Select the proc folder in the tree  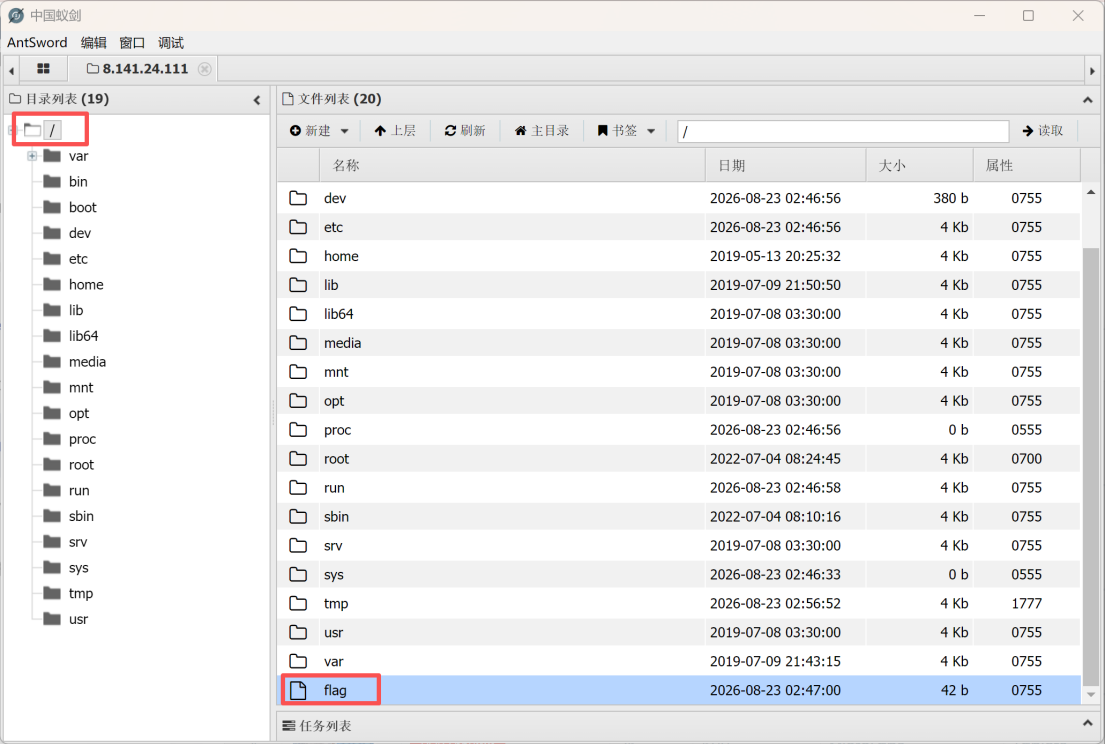point(82,439)
